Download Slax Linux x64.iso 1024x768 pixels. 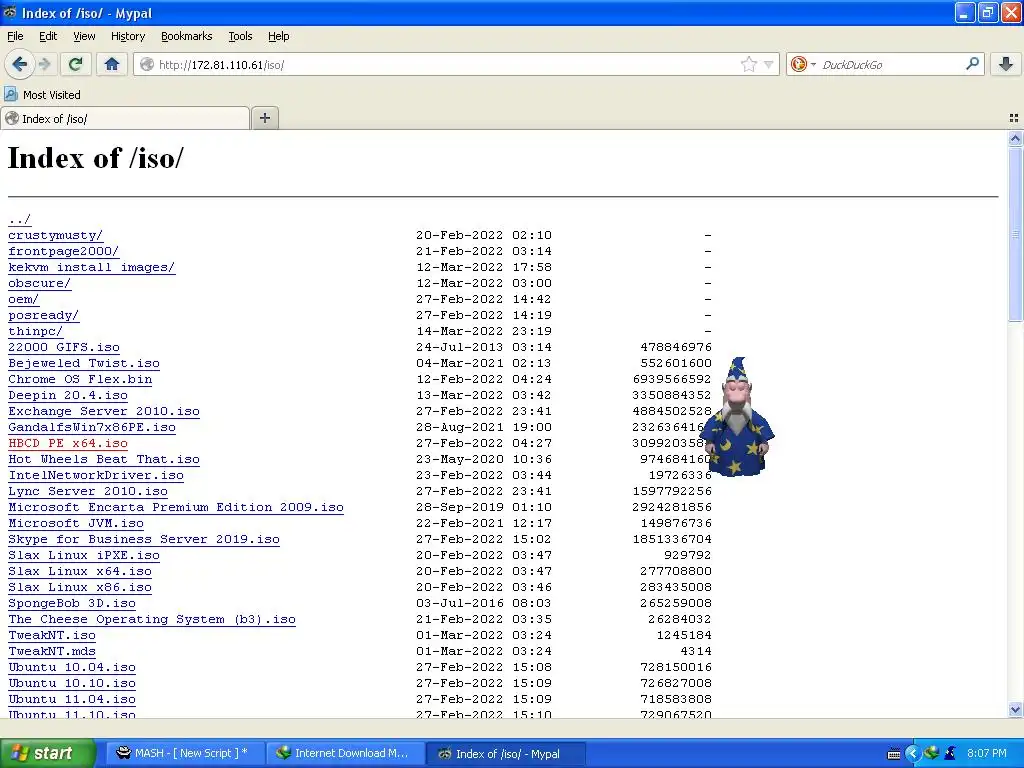tap(80, 571)
